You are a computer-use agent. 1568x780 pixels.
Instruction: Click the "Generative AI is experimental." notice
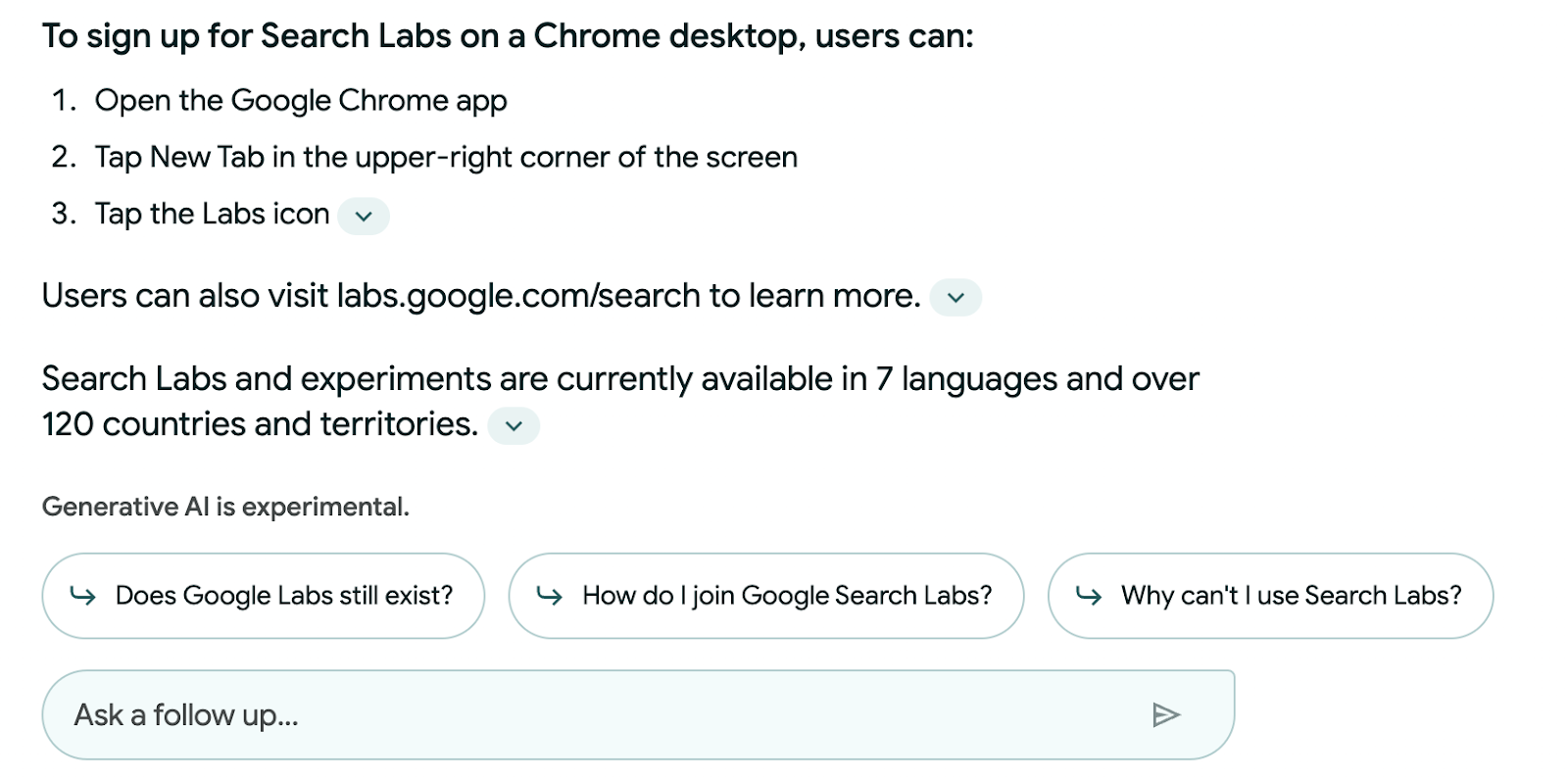coord(225,507)
